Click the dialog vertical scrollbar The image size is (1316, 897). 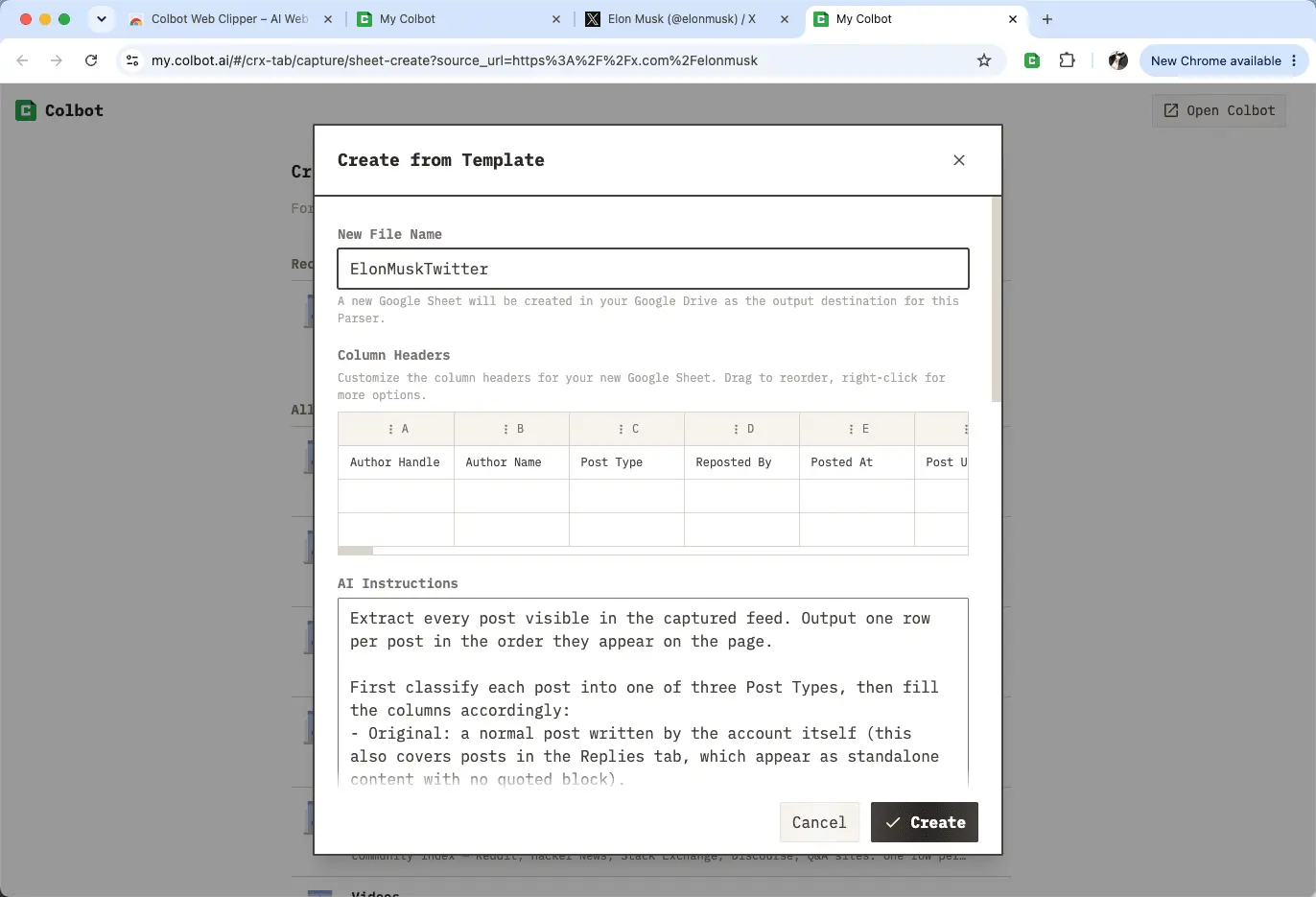coord(997,299)
